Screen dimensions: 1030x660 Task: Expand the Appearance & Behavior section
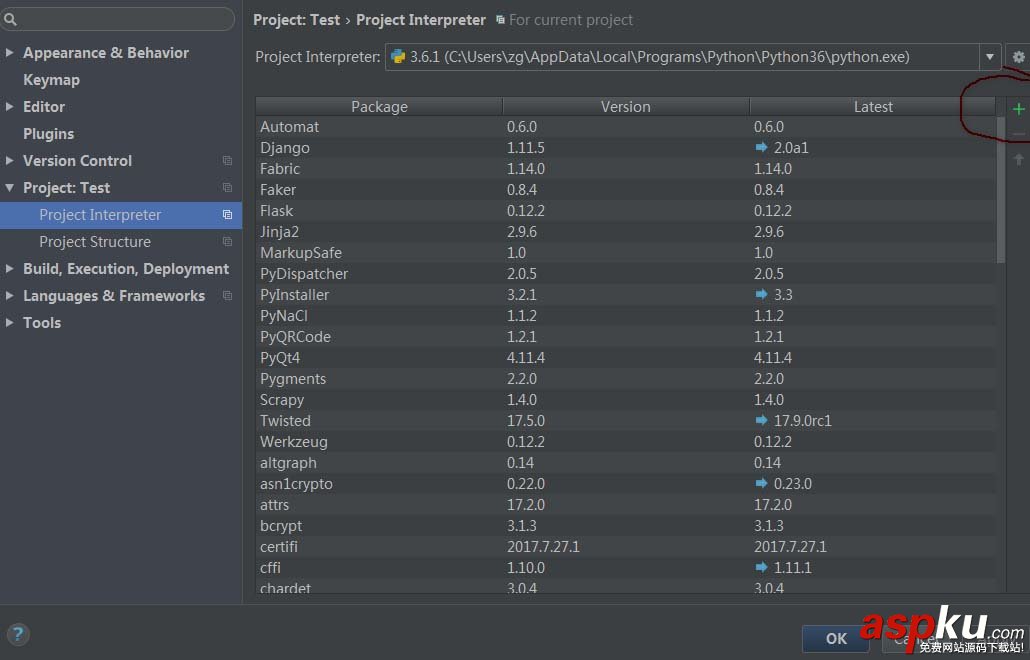(10, 53)
